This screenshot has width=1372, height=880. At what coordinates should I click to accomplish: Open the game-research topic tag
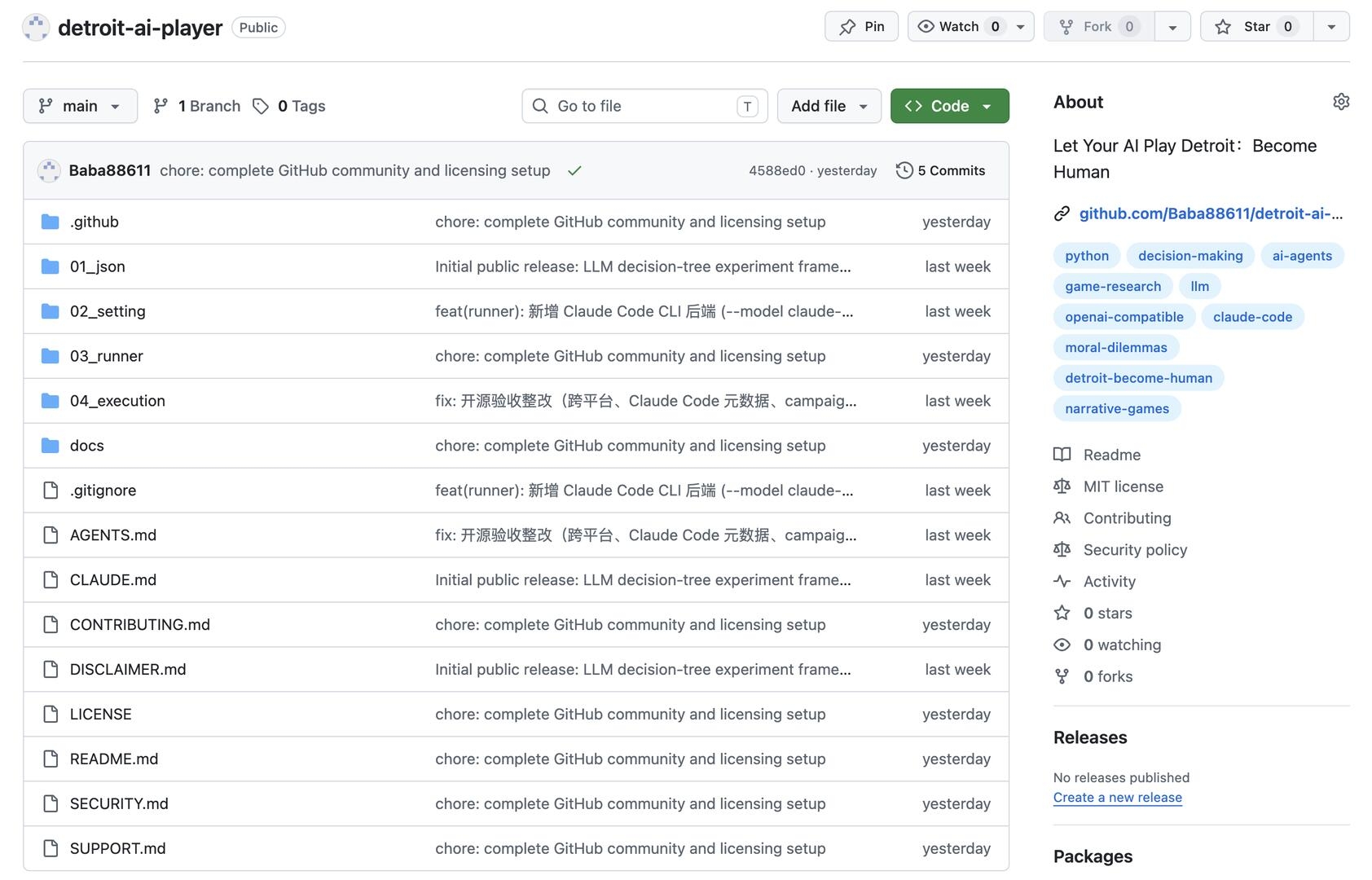(1113, 286)
